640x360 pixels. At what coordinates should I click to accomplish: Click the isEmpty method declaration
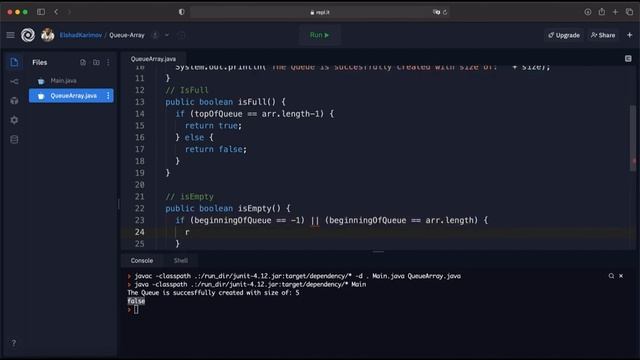pyautogui.click(x=228, y=208)
